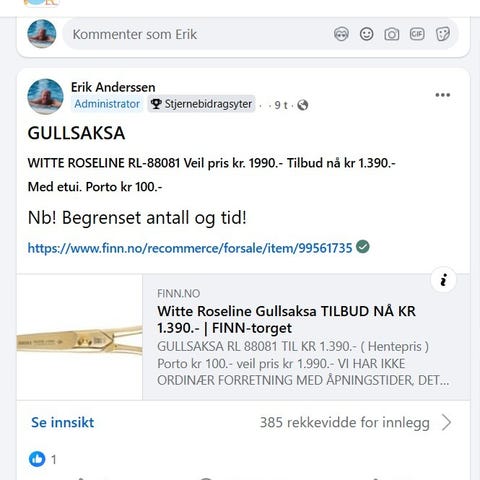Viewport: 480px width, 480px height.
Task: Open Se innsikt post insights
Action: point(63,422)
